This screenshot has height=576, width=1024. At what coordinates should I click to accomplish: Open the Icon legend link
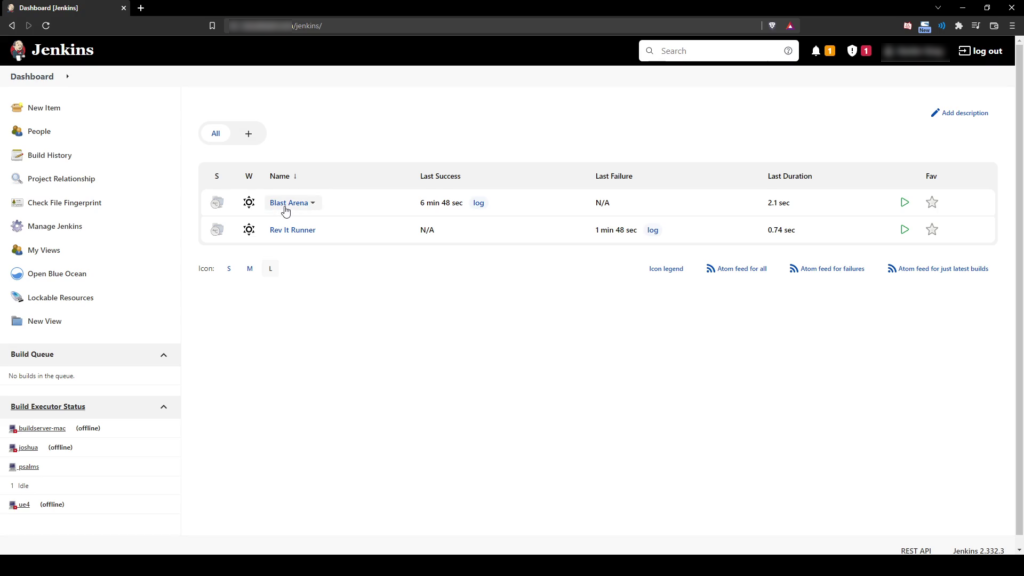(x=666, y=268)
